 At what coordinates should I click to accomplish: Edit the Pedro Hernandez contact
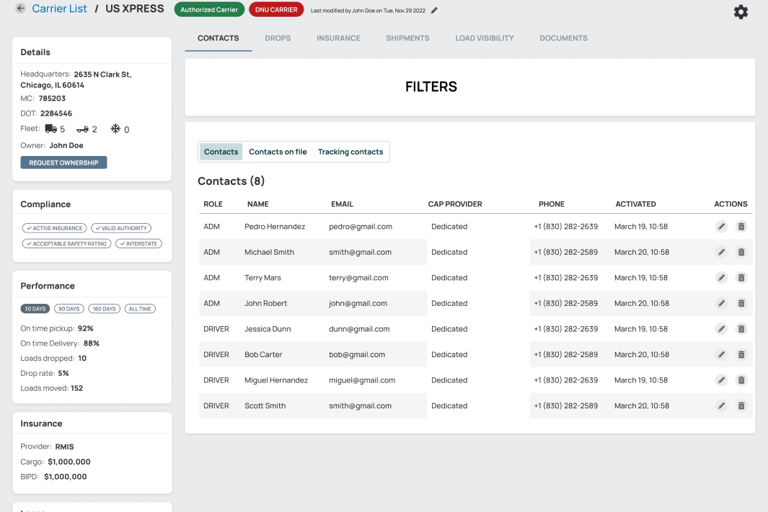(721, 226)
